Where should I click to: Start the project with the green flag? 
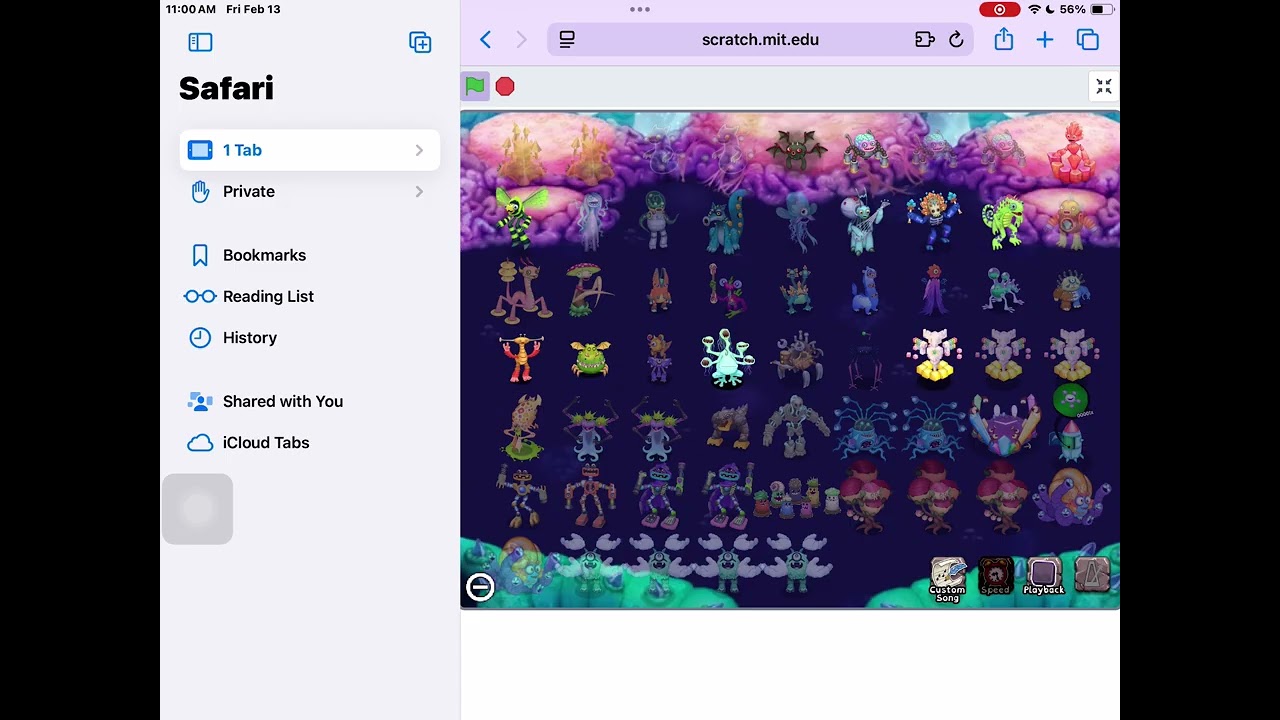pyautogui.click(x=475, y=86)
